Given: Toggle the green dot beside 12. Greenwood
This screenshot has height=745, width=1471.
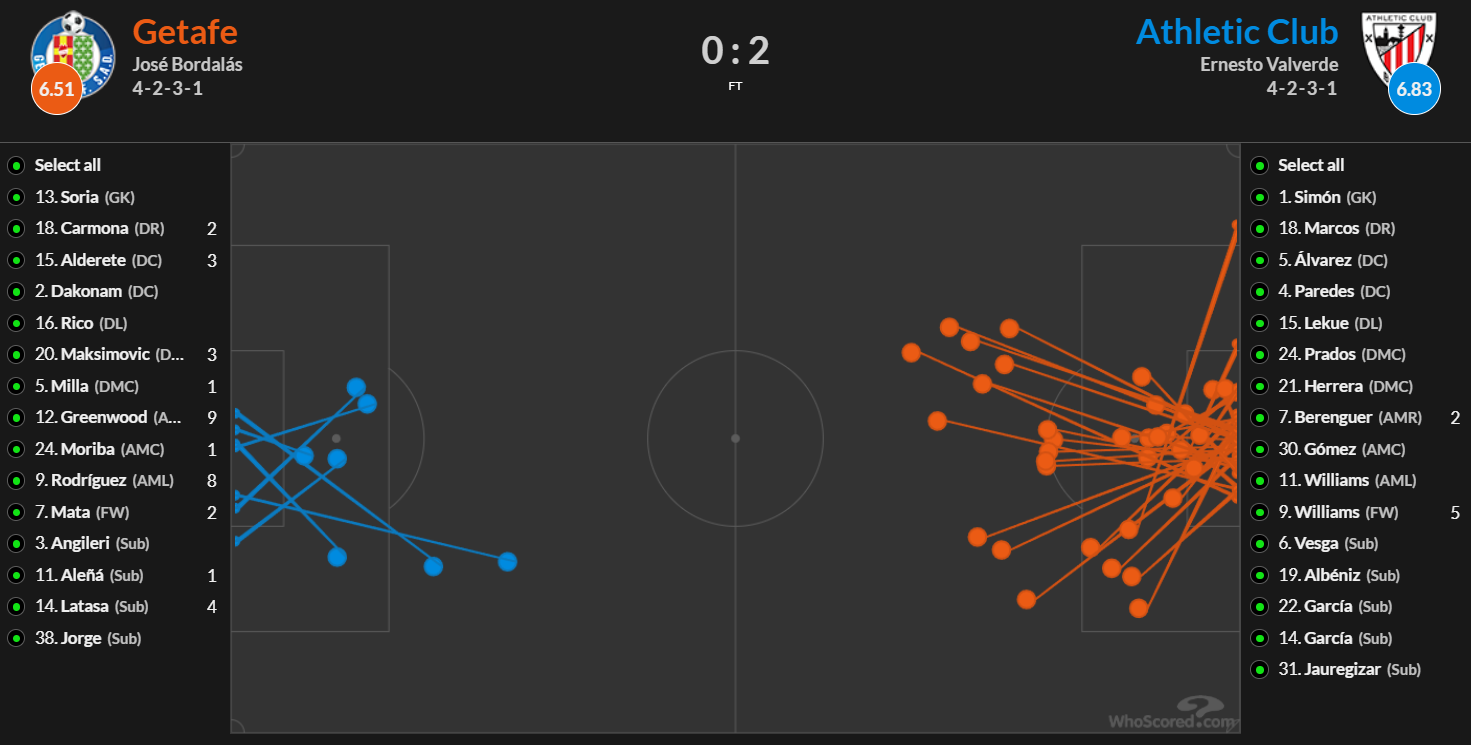Looking at the screenshot, I should tap(17, 417).
